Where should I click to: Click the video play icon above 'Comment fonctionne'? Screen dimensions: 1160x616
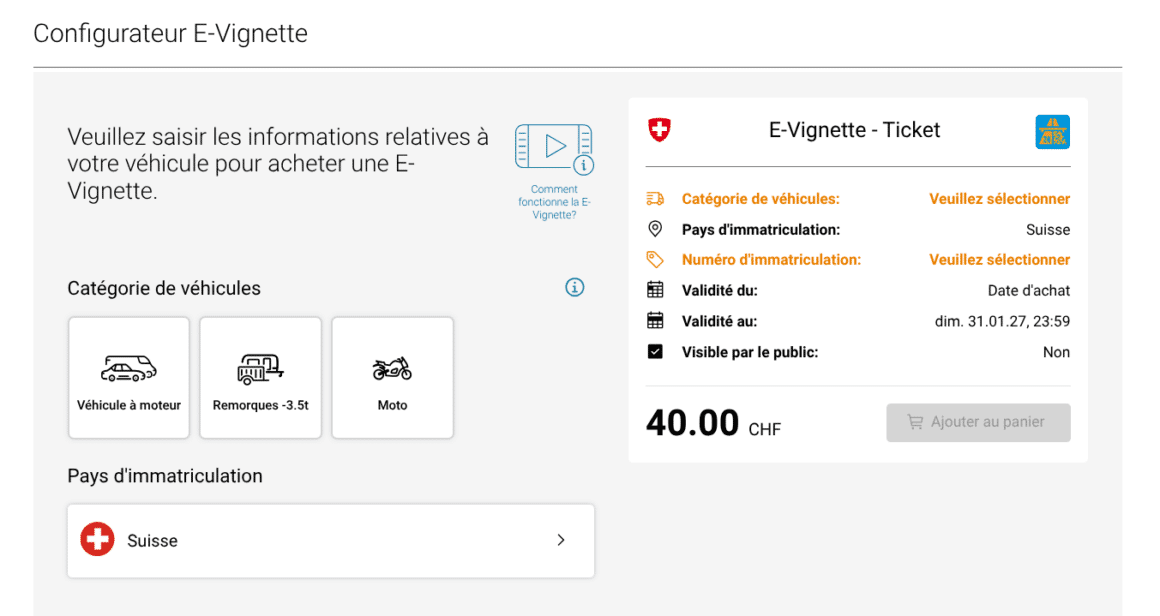point(553,146)
